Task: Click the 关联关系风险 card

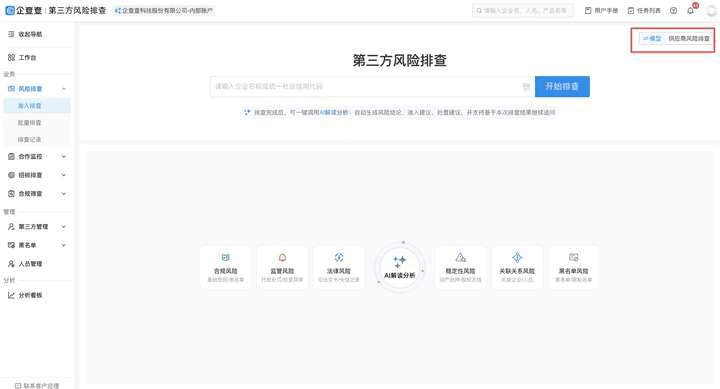Action: point(517,267)
